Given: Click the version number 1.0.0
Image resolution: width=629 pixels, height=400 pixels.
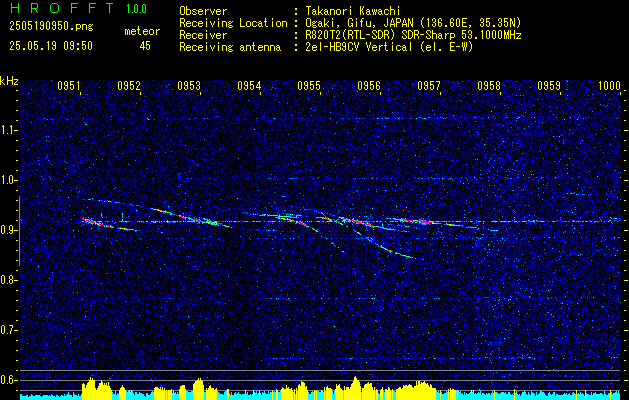Looking at the screenshot, I should pyautogui.click(x=136, y=8).
